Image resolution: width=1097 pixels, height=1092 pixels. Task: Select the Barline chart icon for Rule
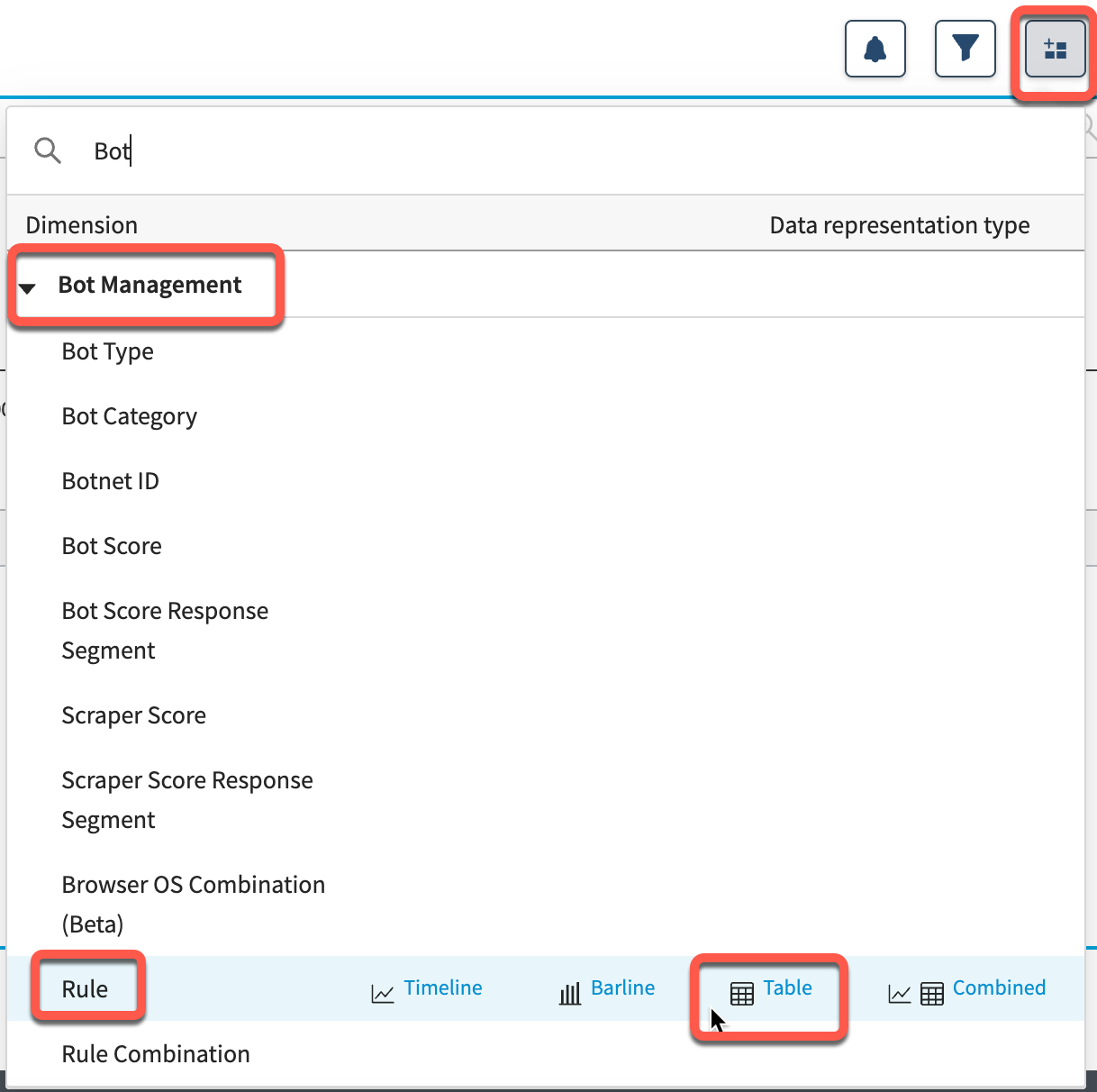(x=570, y=994)
